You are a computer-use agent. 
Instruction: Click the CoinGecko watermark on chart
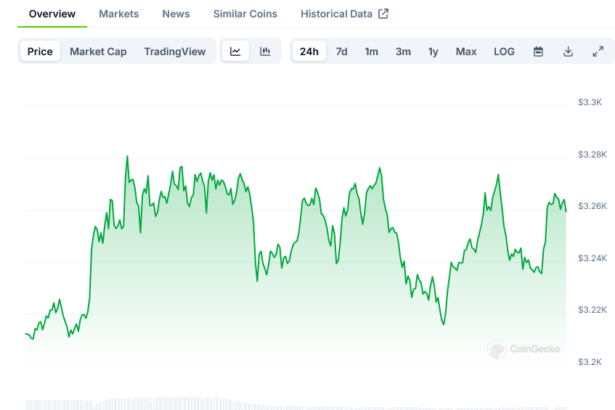tap(524, 350)
